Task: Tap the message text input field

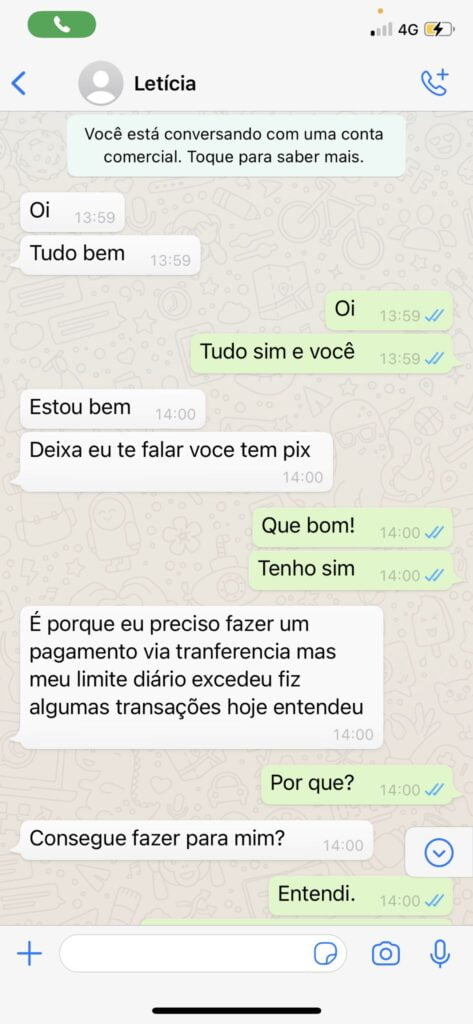Action: (203, 954)
